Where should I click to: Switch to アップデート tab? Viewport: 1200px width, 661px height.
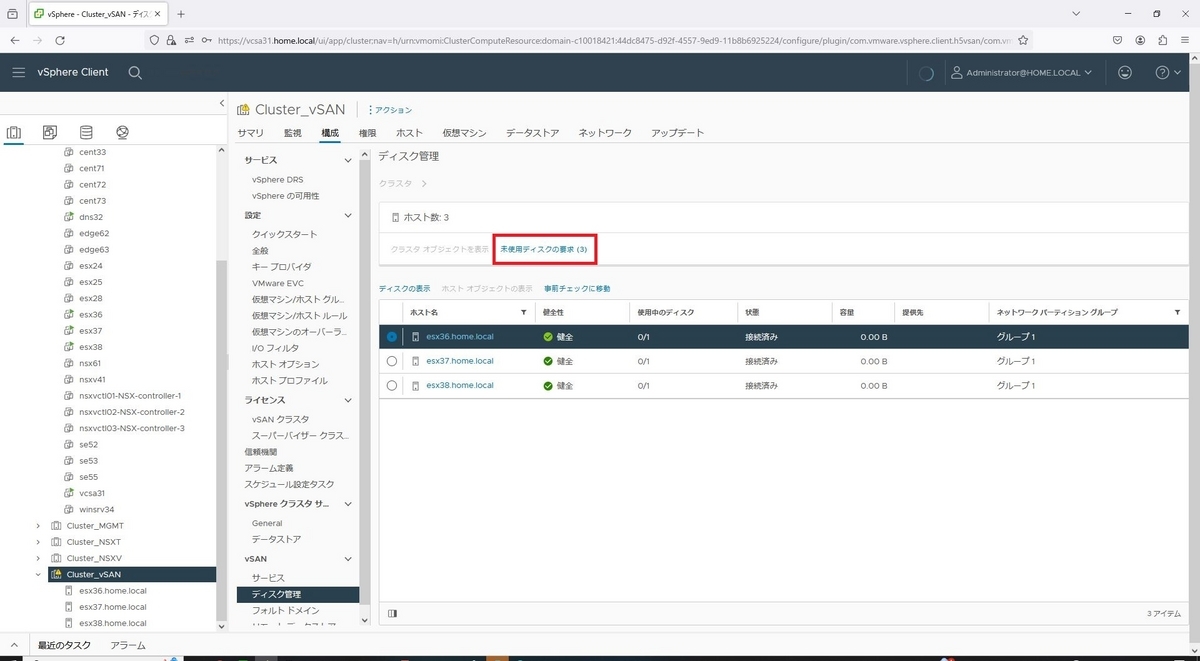click(x=677, y=133)
